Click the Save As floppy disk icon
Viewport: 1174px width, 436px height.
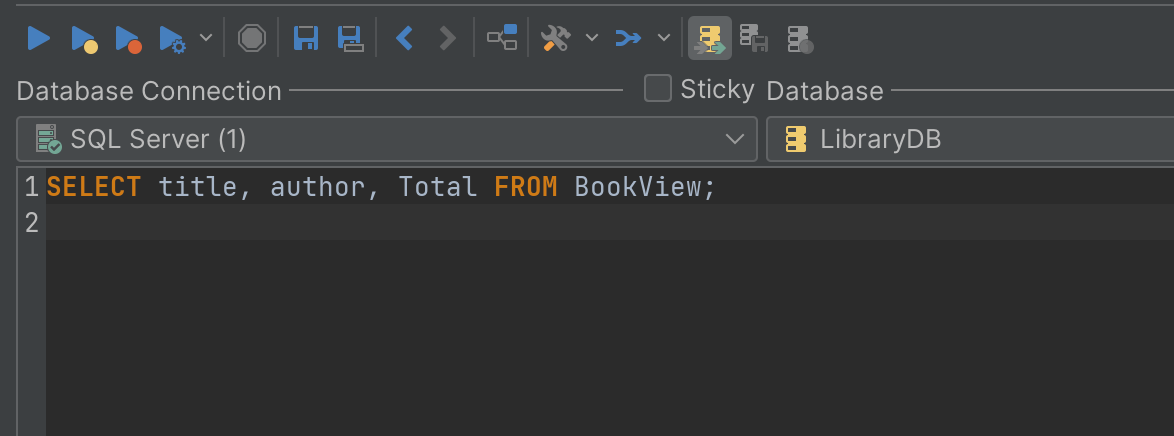point(350,38)
